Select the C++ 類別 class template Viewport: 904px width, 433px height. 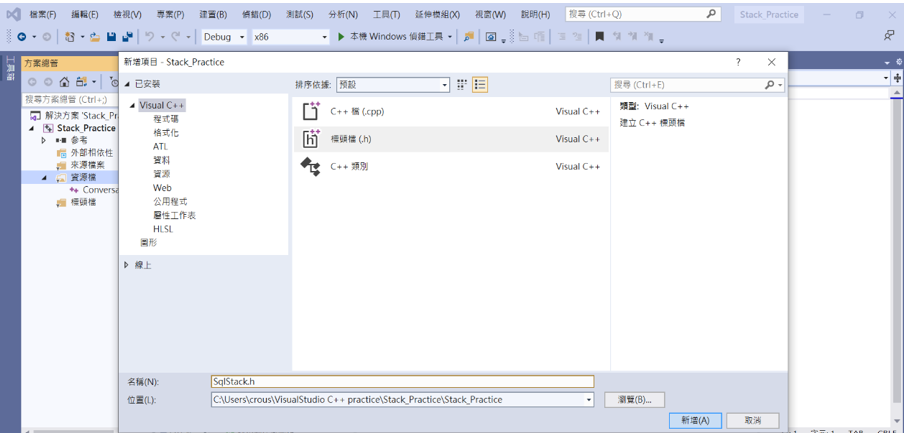pyautogui.click(x=451, y=167)
